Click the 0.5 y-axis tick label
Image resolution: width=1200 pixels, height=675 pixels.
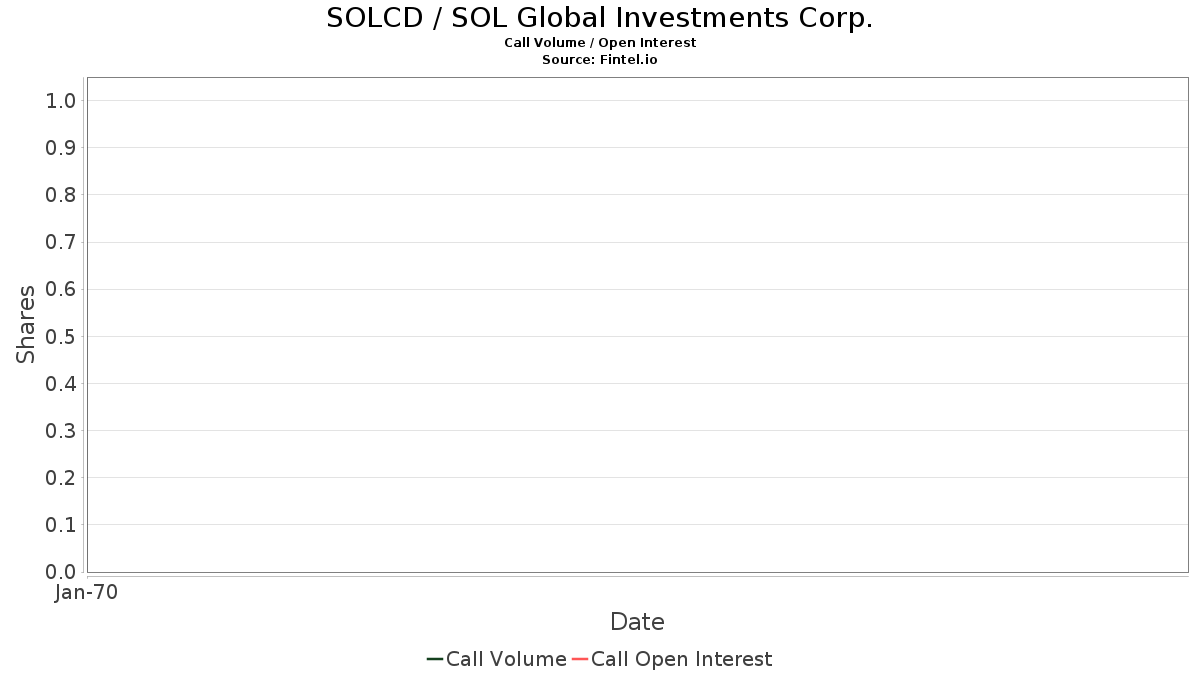point(61,336)
